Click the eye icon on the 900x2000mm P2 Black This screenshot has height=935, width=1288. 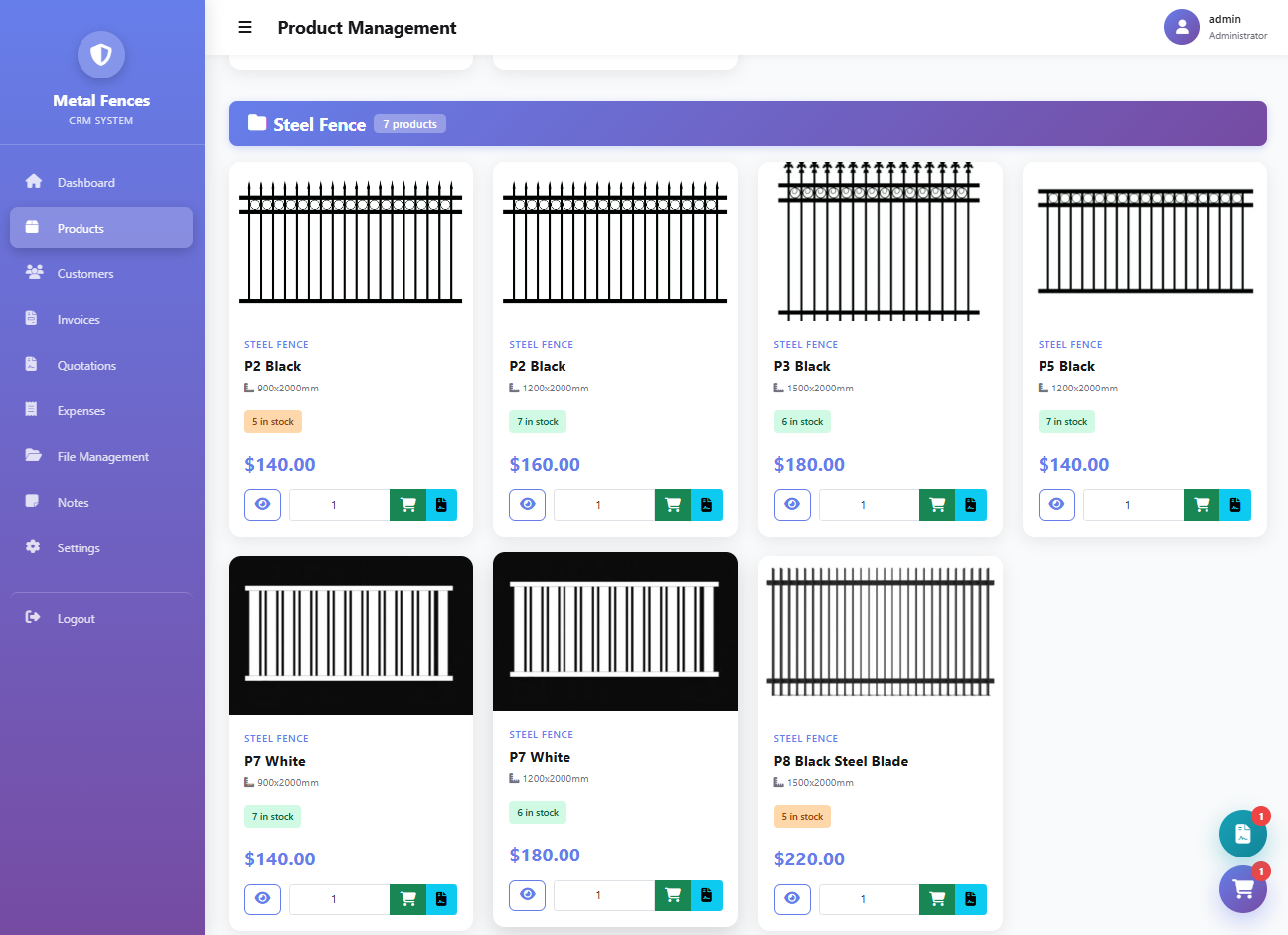tap(262, 505)
